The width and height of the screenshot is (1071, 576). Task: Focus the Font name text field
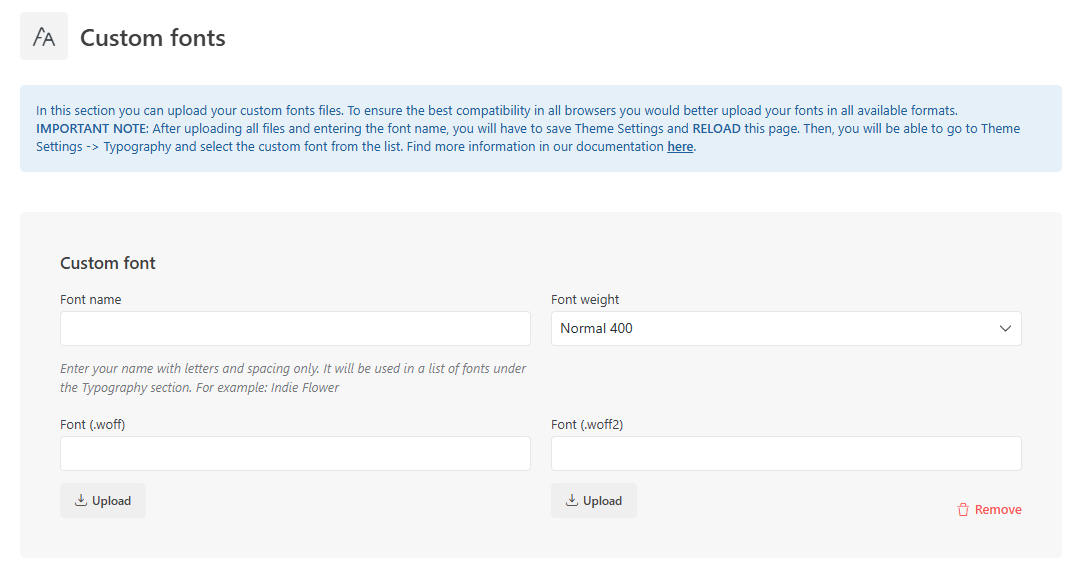point(295,329)
